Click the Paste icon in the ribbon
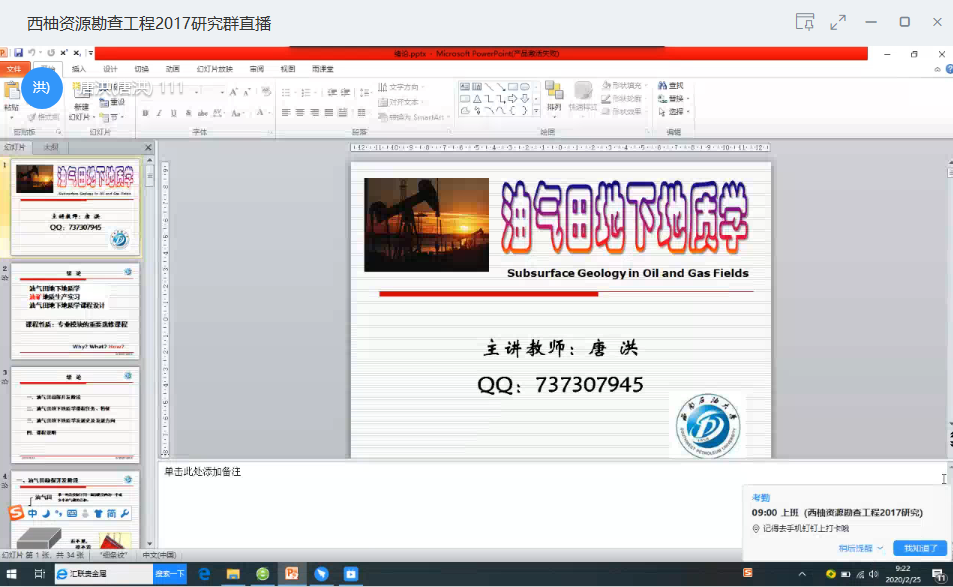 (12, 95)
